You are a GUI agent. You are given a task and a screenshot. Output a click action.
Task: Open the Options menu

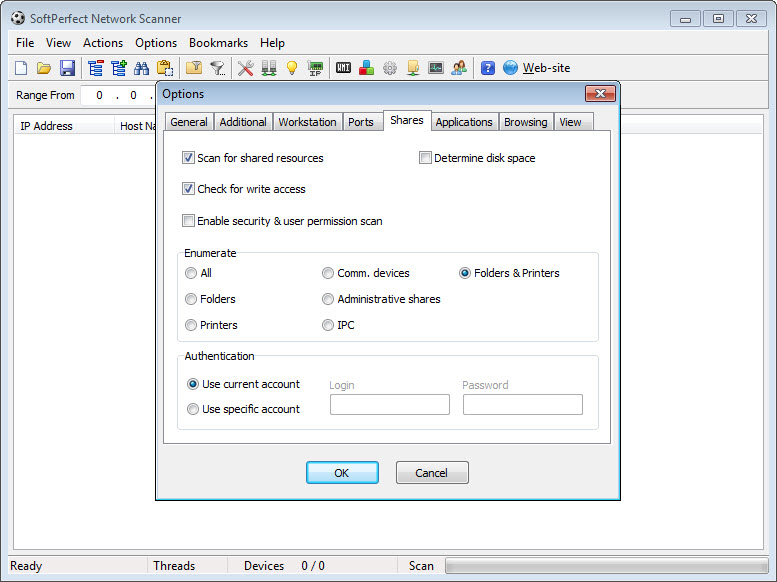[x=156, y=43]
